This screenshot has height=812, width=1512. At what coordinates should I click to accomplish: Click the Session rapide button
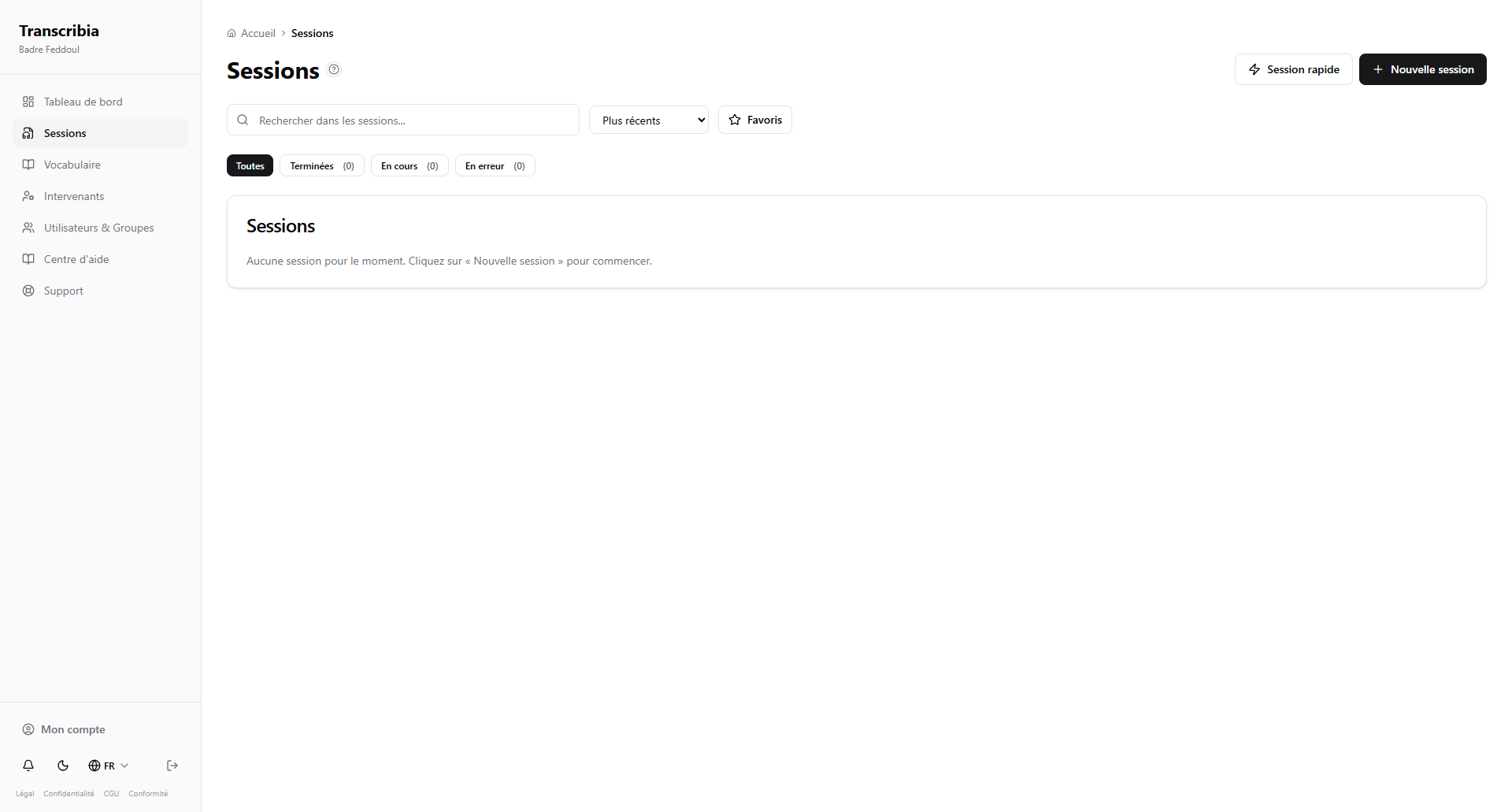[x=1293, y=69]
